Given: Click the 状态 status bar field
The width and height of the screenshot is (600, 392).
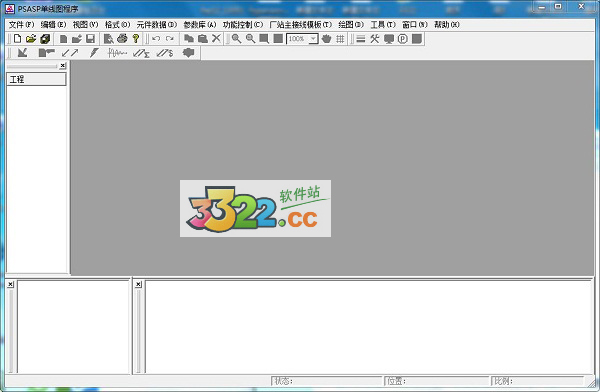Looking at the screenshot, I should point(326,381).
